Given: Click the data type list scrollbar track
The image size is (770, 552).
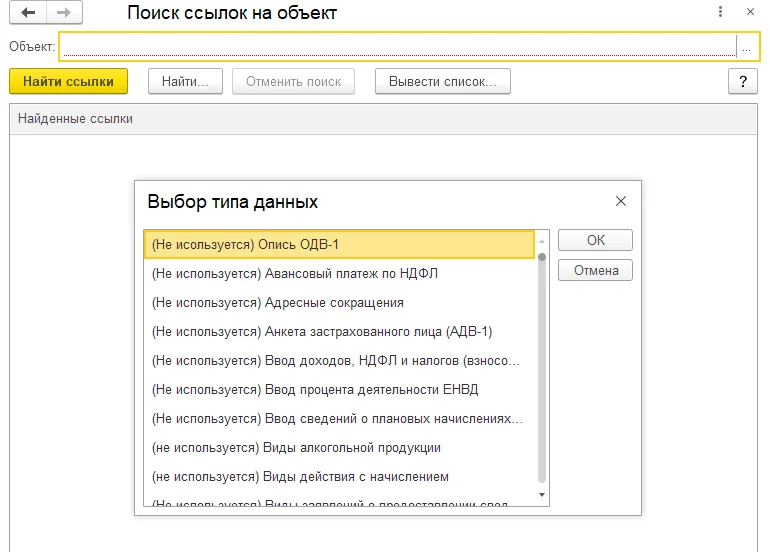Looking at the screenshot, I should tap(542, 368).
